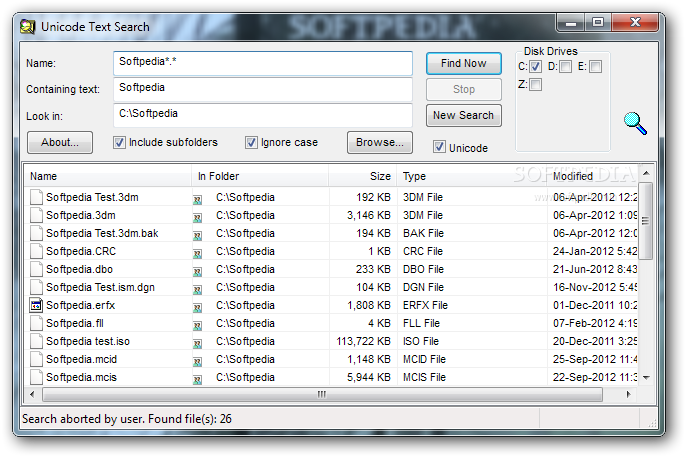Click the Containing text input field
Image resolution: width=686 pixels, height=457 pixels.
pos(263,89)
